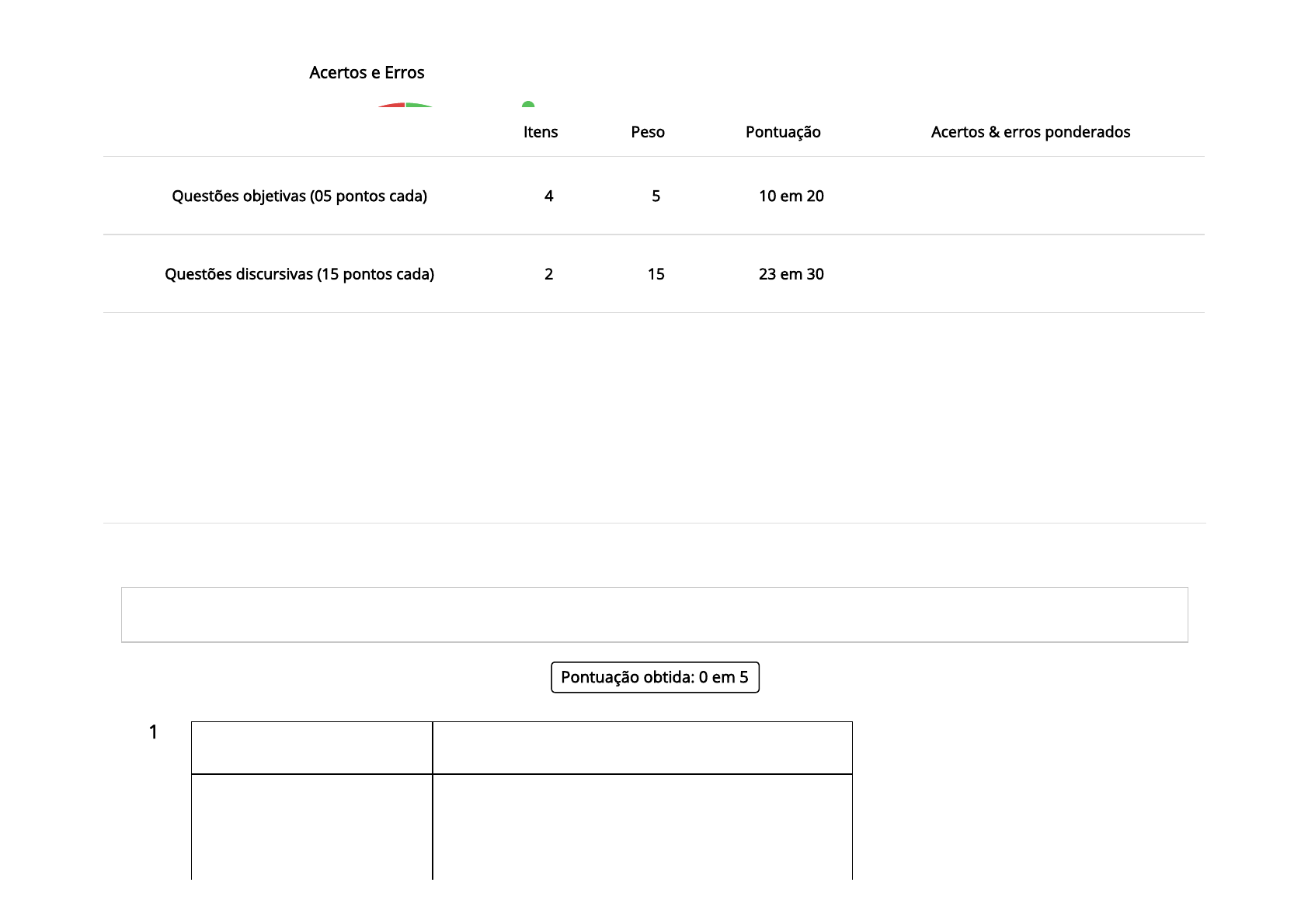1308x924 pixels.
Task: Click the 'Acertos e Erros' chart title
Action: (x=367, y=73)
